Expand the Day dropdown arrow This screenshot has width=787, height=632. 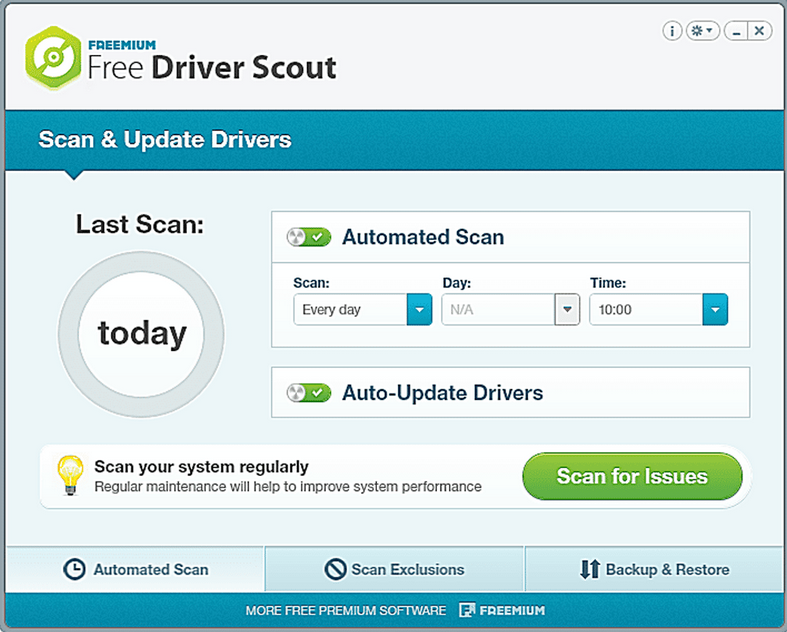pyautogui.click(x=567, y=309)
